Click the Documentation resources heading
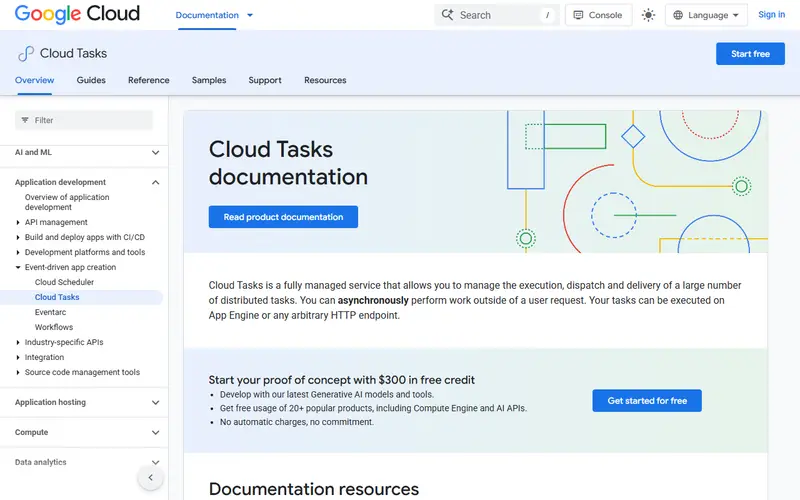 coord(314,489)
